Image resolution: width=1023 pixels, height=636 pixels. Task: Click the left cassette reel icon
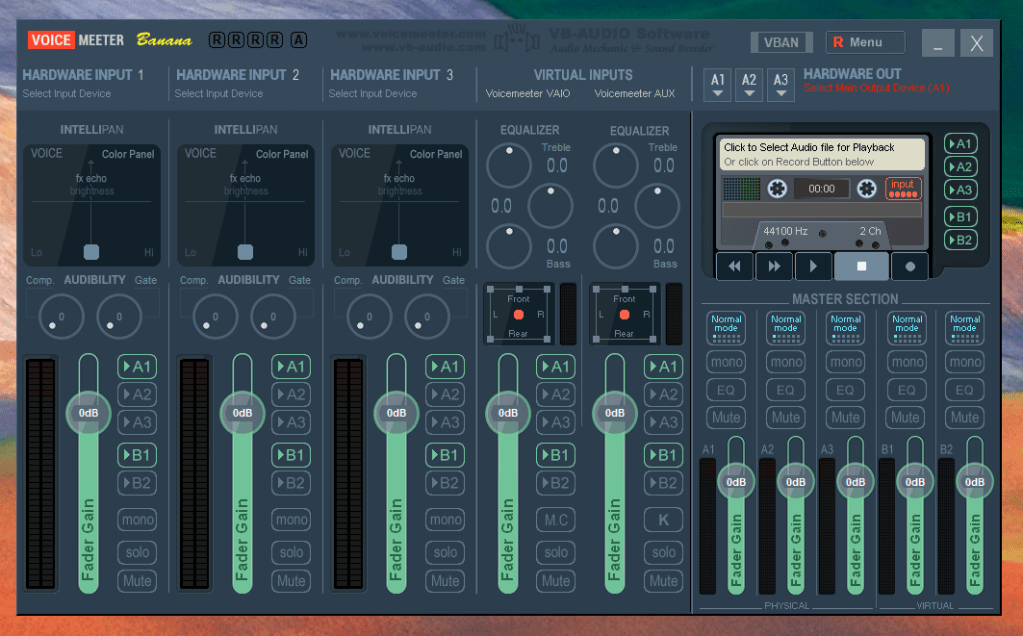776,189
